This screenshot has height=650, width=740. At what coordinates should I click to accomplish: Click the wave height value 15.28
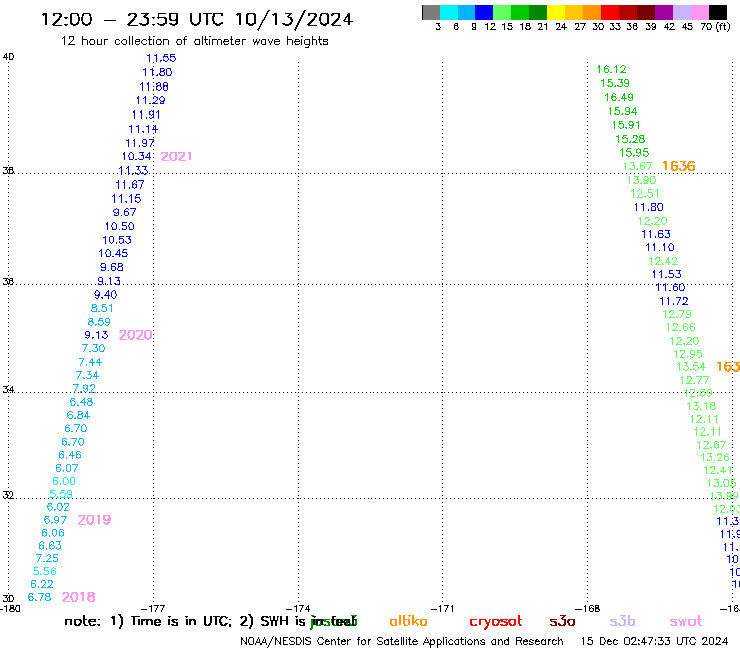(630, 139)
